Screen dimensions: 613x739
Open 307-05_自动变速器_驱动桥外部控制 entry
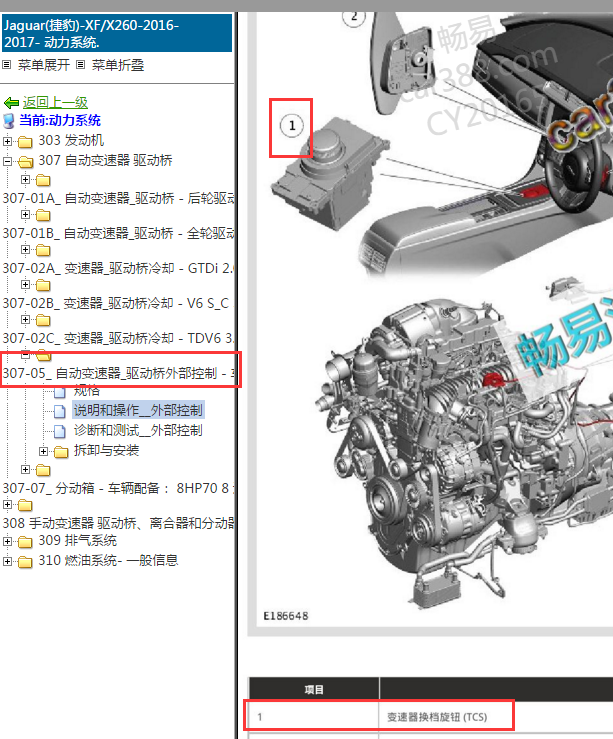pyautogui.click(x=118, y=373)
